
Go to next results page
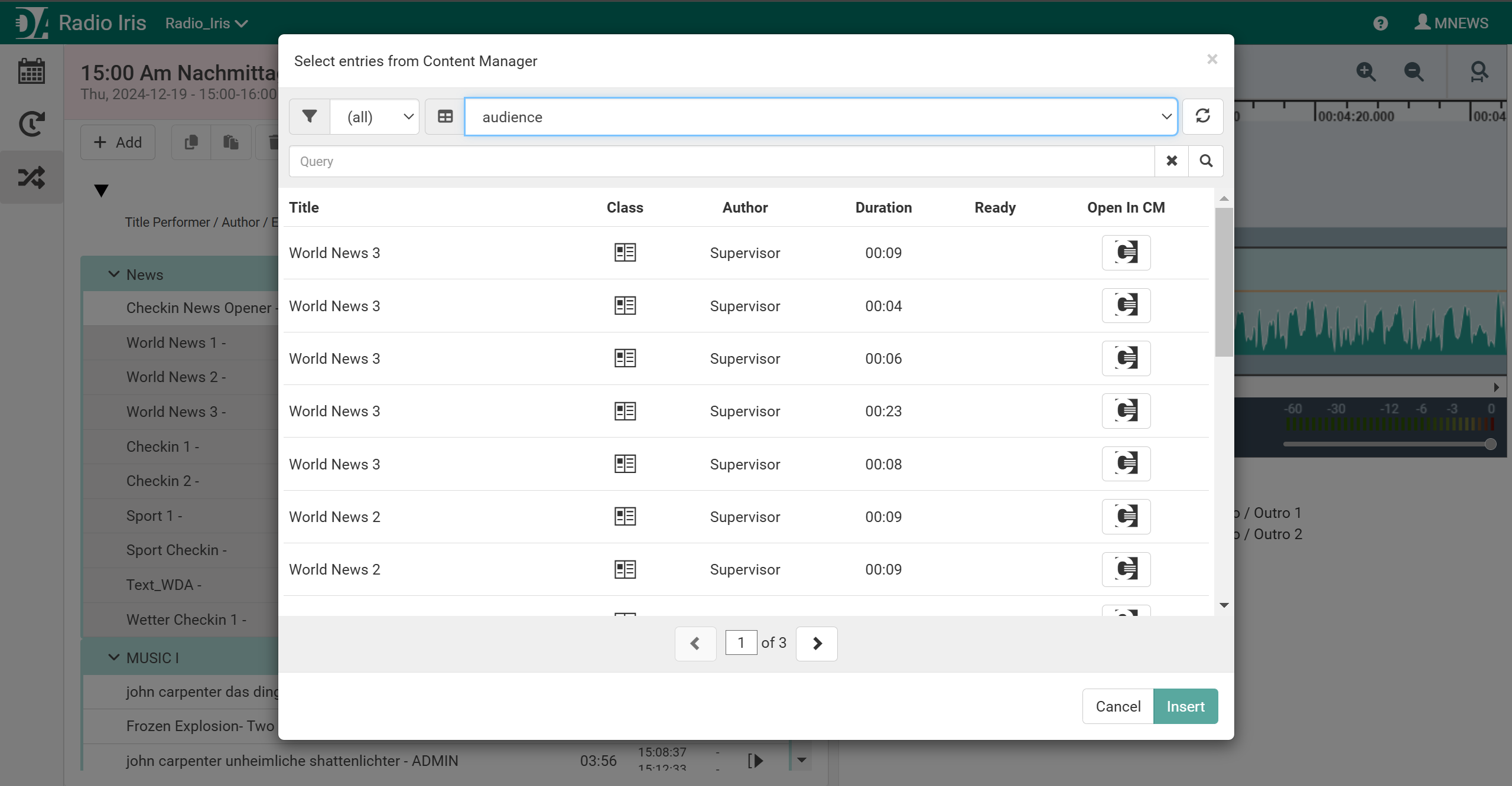pos(817,643)
